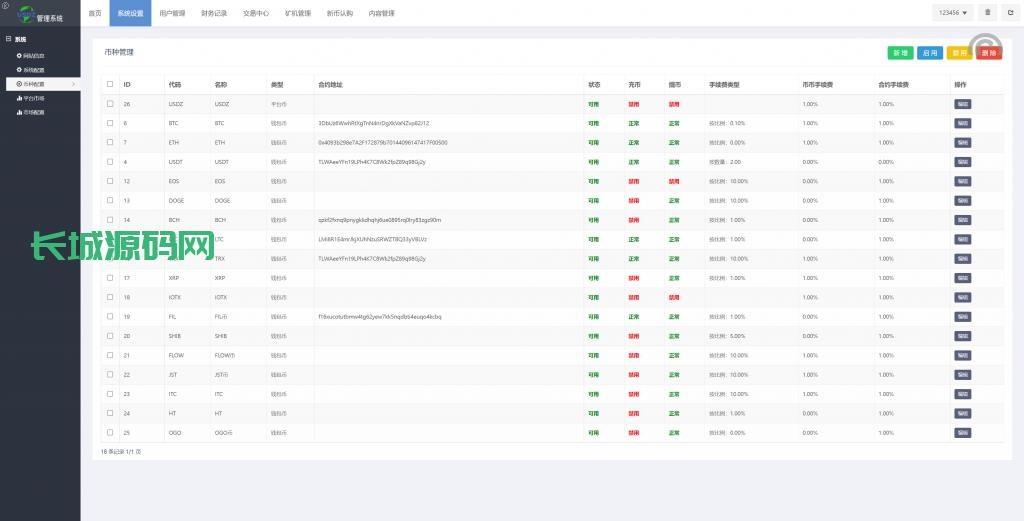Click the circled icon at top-left corner
1024x521 pixels.
coord(5,5)
